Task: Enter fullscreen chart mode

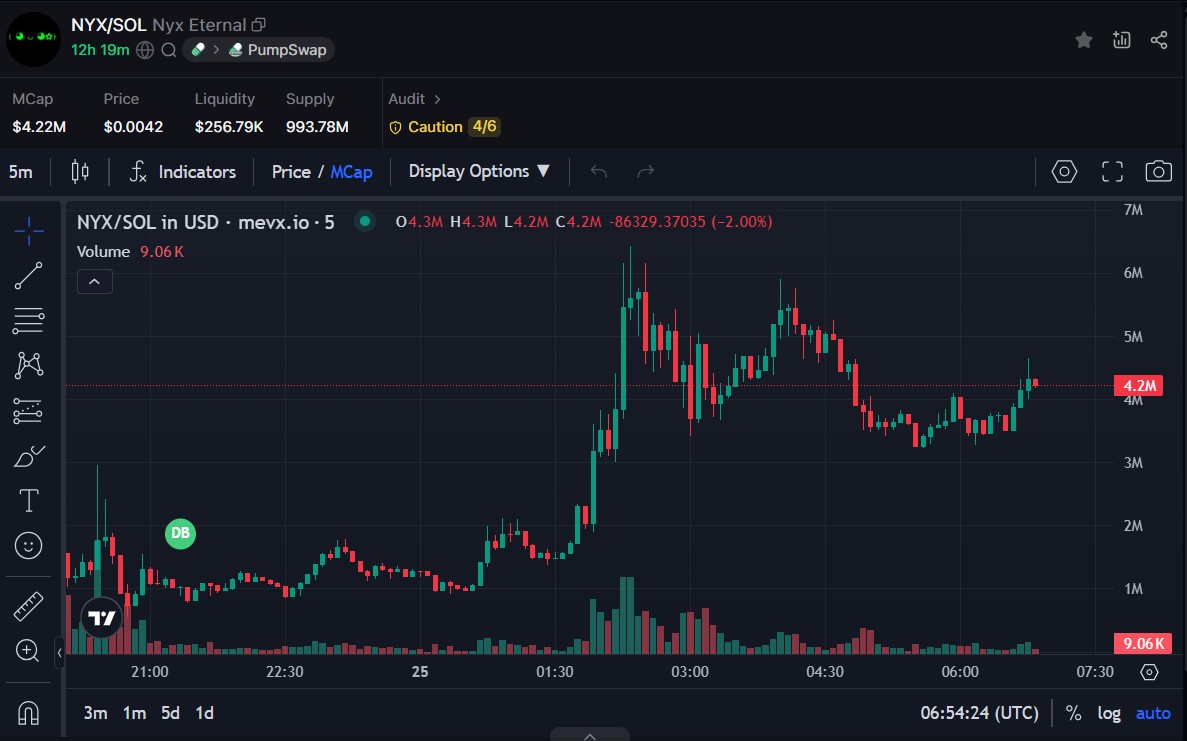Action: point(1112,172)
